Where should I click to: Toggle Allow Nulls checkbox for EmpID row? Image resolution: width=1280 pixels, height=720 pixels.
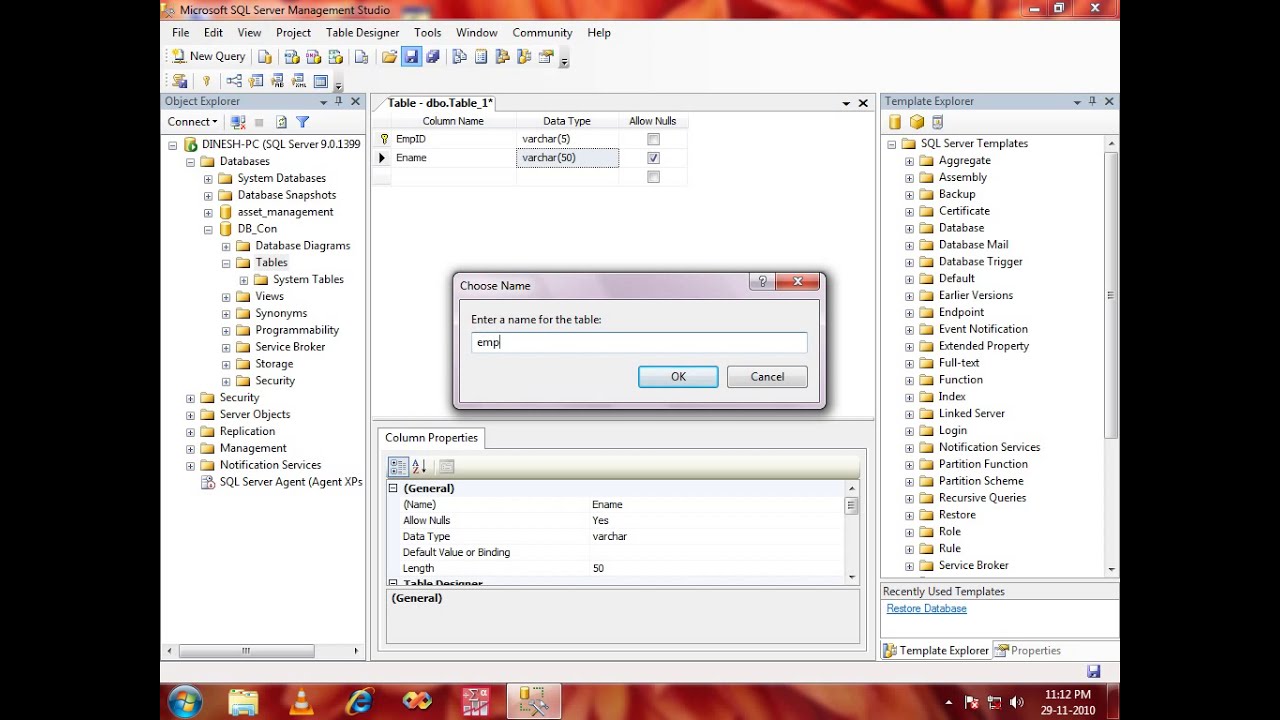653,139
